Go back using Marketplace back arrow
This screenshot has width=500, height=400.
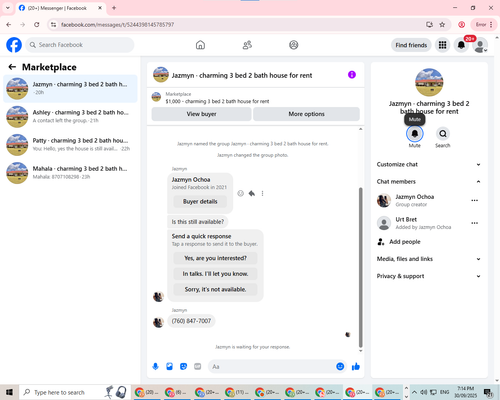(12, 67)
